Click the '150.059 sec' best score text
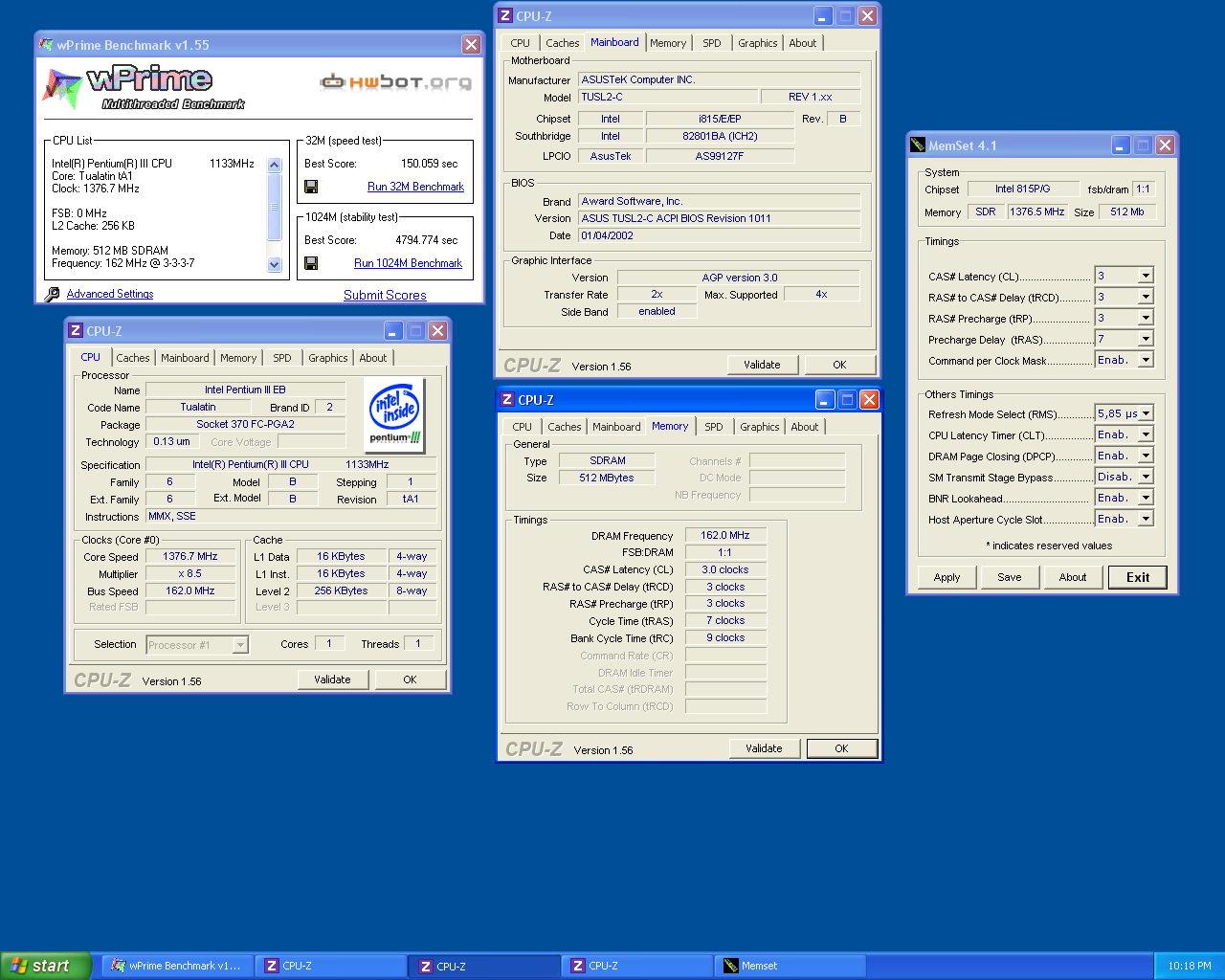This screenshot has height=980, width=1225. pos(430,164)
